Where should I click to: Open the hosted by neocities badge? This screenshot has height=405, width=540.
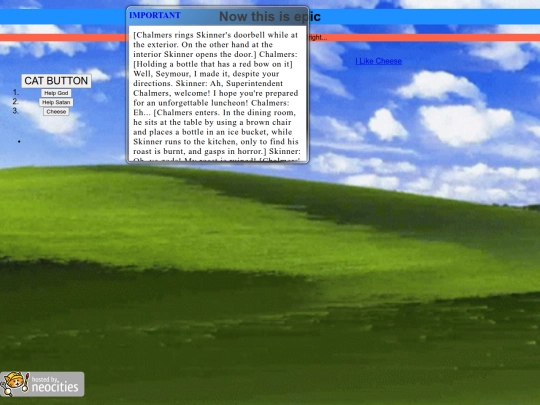(x=42, y=384)
